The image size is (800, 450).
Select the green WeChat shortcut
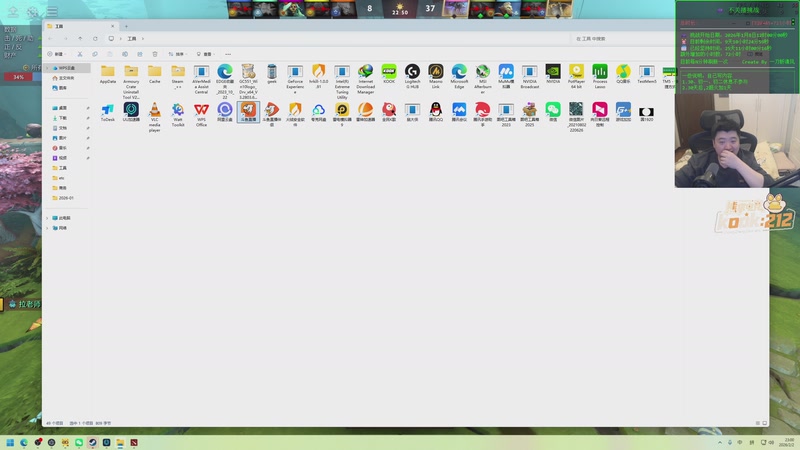553,112
